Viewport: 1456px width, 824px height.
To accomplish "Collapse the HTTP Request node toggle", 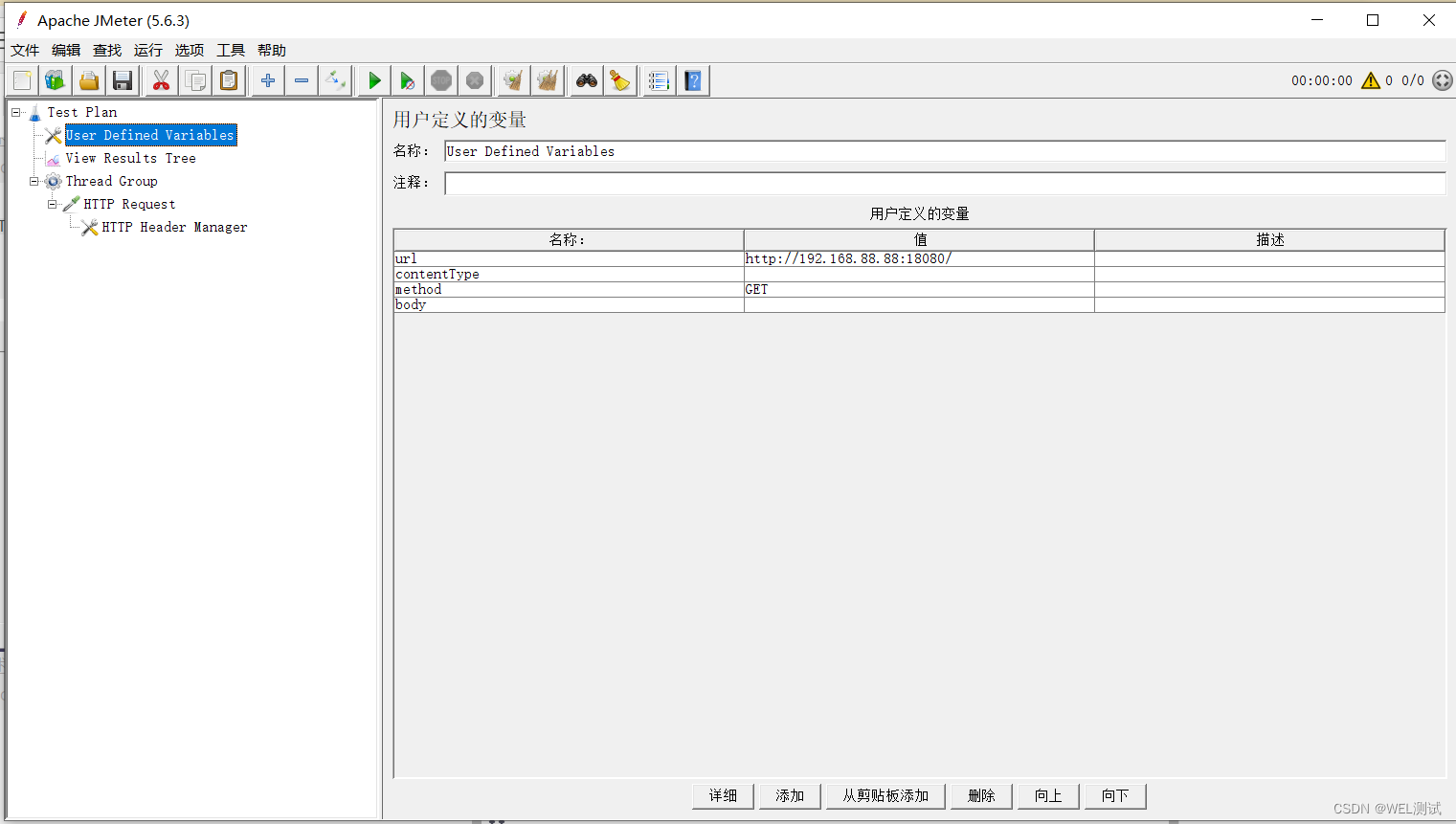I will click(x=53, y=204).
